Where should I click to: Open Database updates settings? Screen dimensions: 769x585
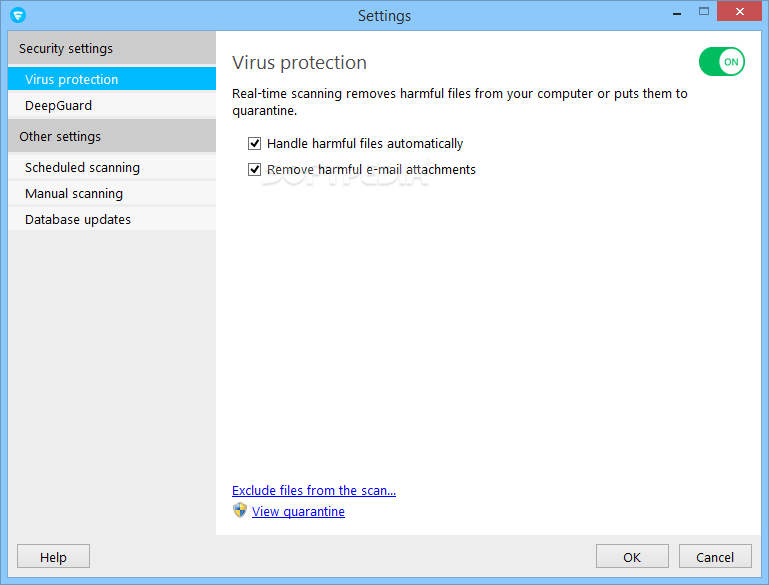click(x=112, y=219)
